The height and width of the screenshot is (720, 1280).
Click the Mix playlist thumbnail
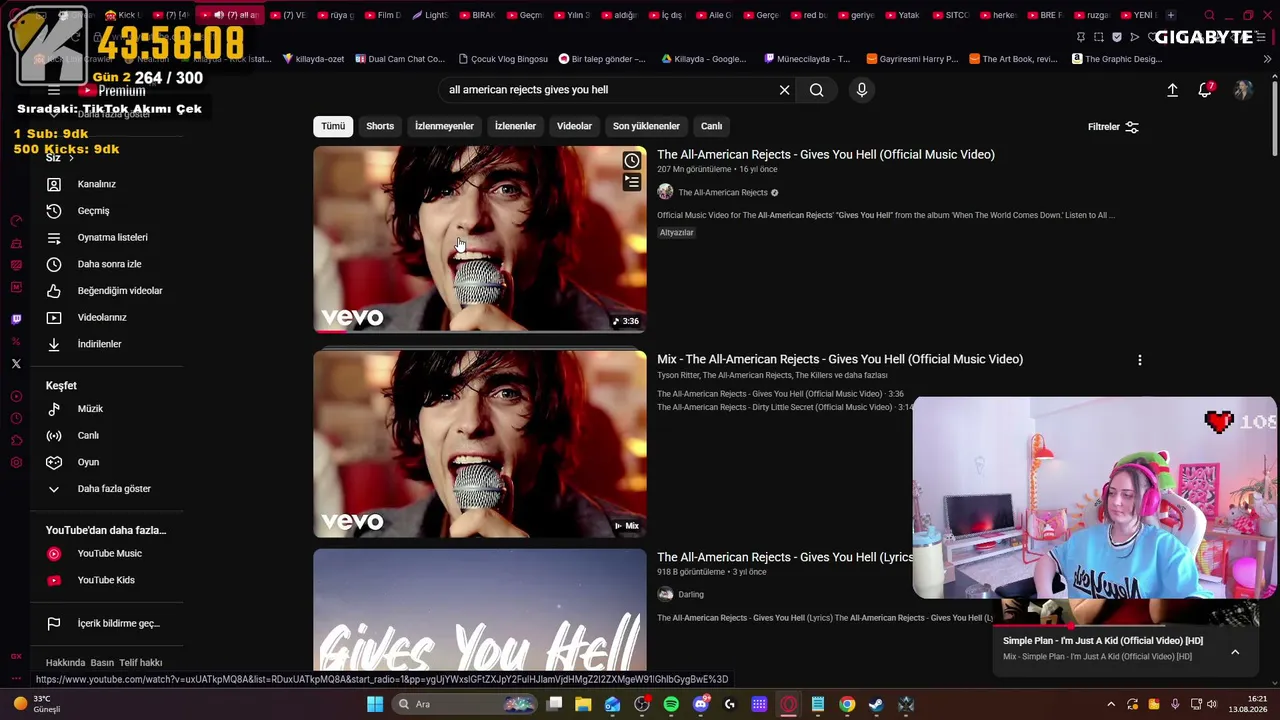pyautogui.click(x=480, y=444)
